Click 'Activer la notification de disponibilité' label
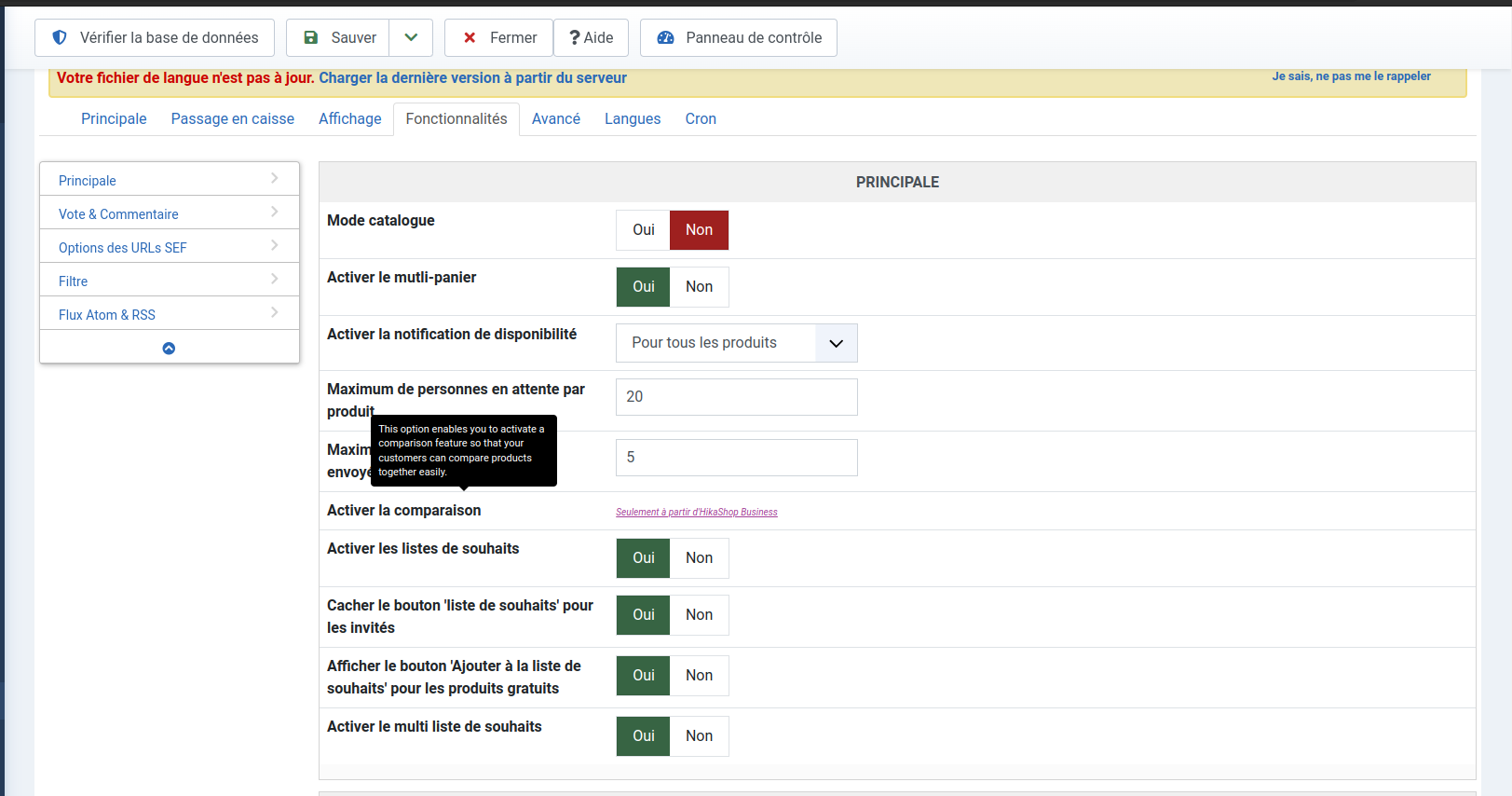Screen dimensions: 1512x796 (x=452, y=335)
